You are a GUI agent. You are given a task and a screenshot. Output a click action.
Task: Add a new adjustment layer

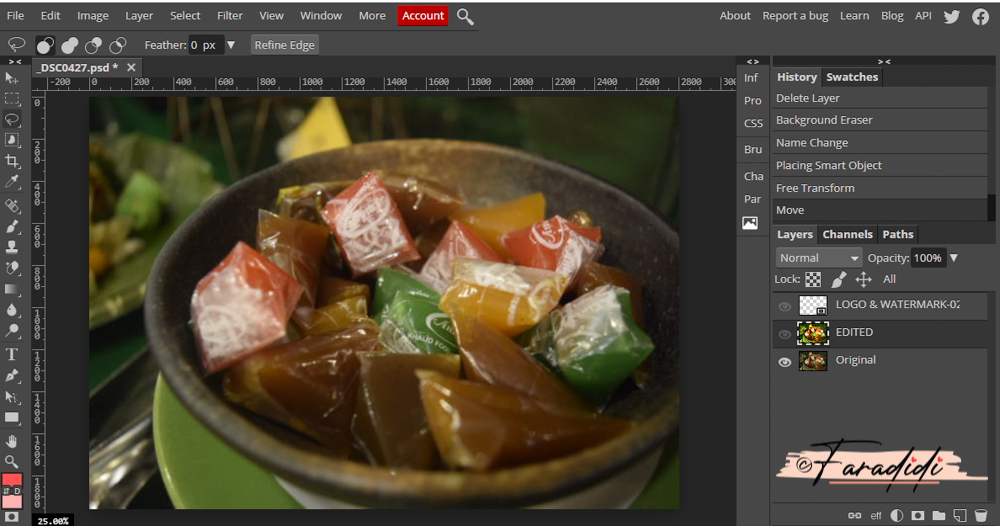coord(897,515)
